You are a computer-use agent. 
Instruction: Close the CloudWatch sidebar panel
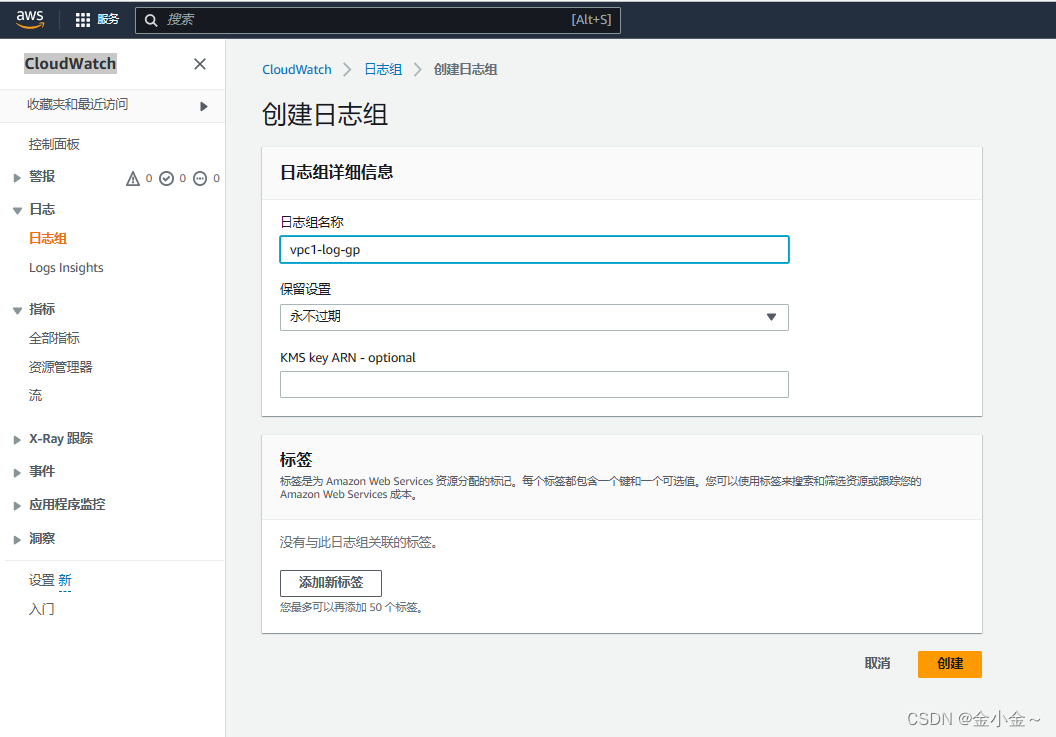tap(200, 64)
